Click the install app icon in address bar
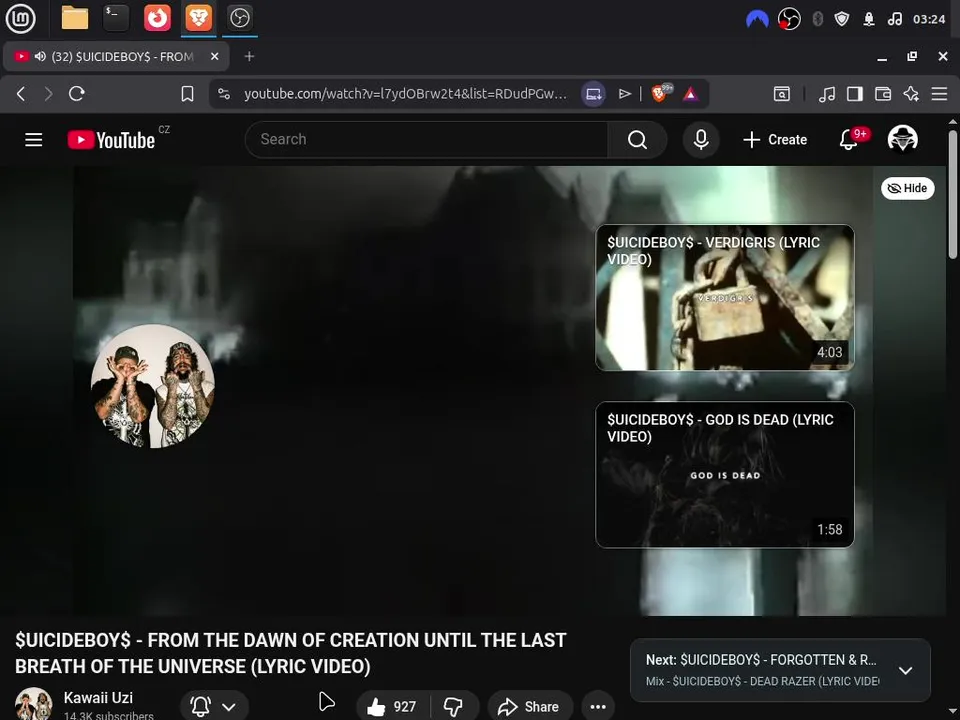The image size is (960, 720). [x=593, y=94]
